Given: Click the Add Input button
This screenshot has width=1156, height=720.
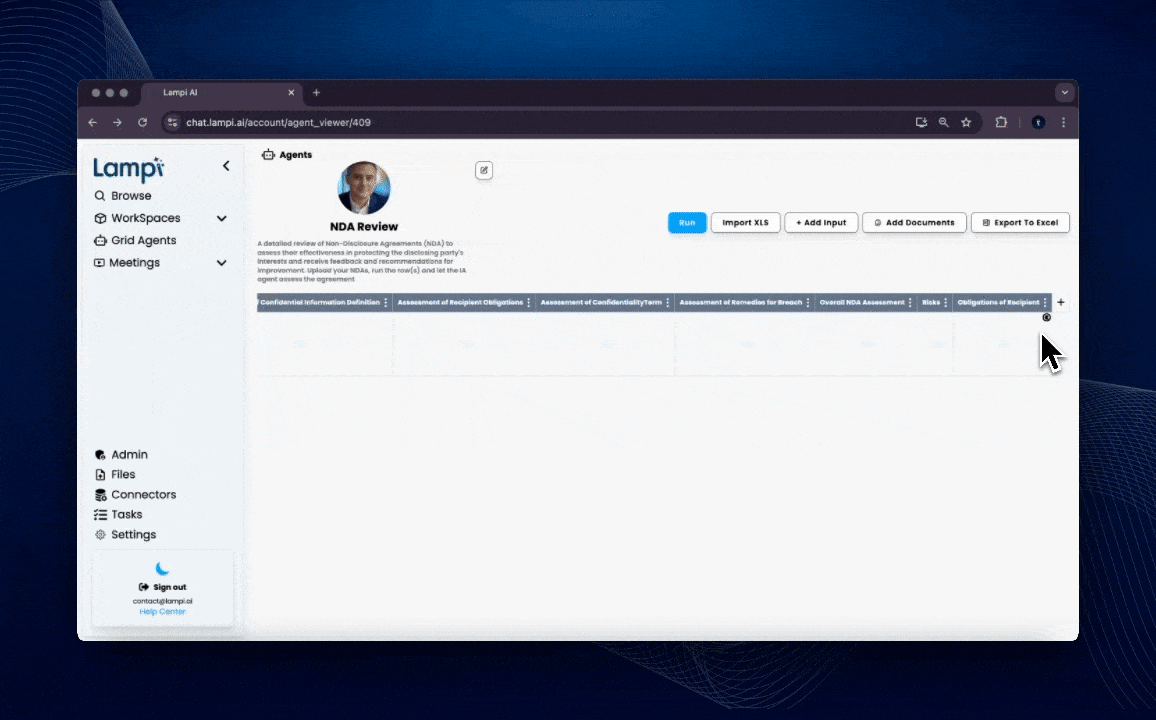Looking at the screenshot, I should click(x=821, y=223).
